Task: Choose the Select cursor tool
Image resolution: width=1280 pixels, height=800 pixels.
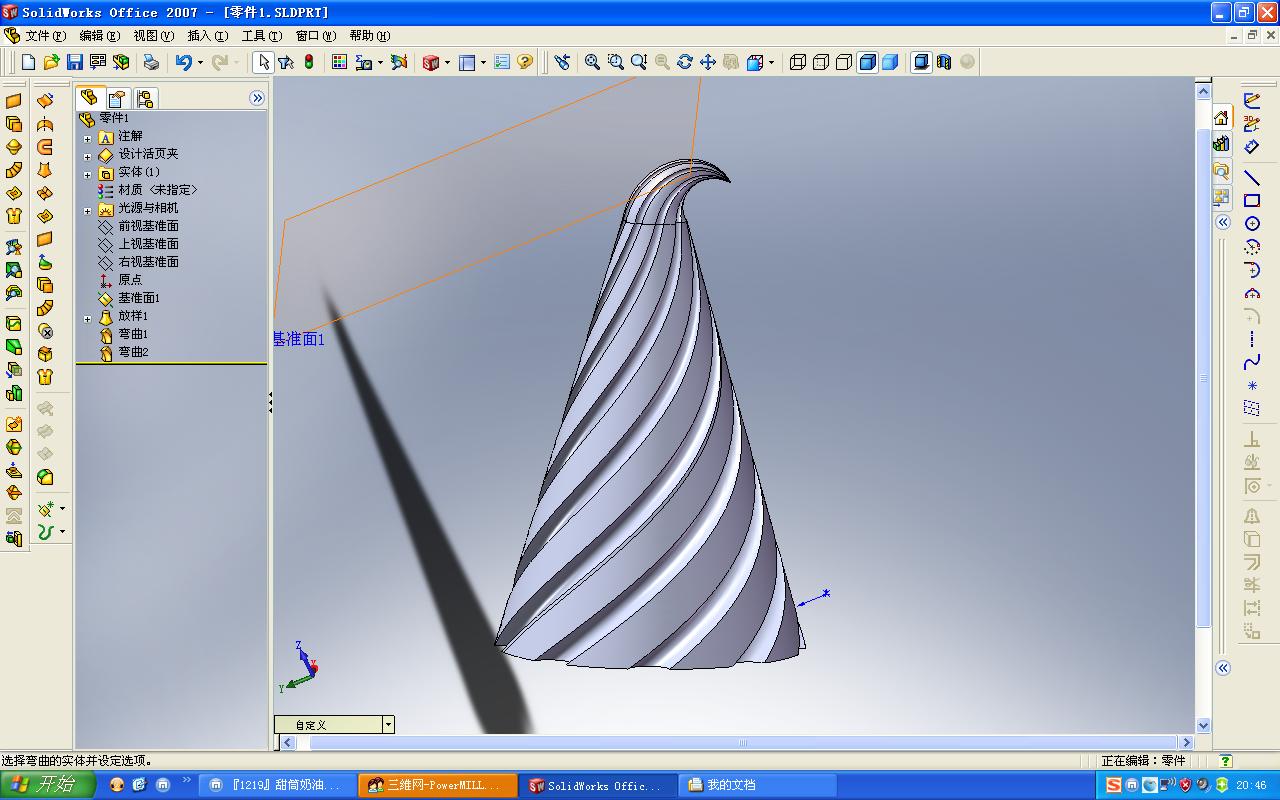Action: click(263, 62)
